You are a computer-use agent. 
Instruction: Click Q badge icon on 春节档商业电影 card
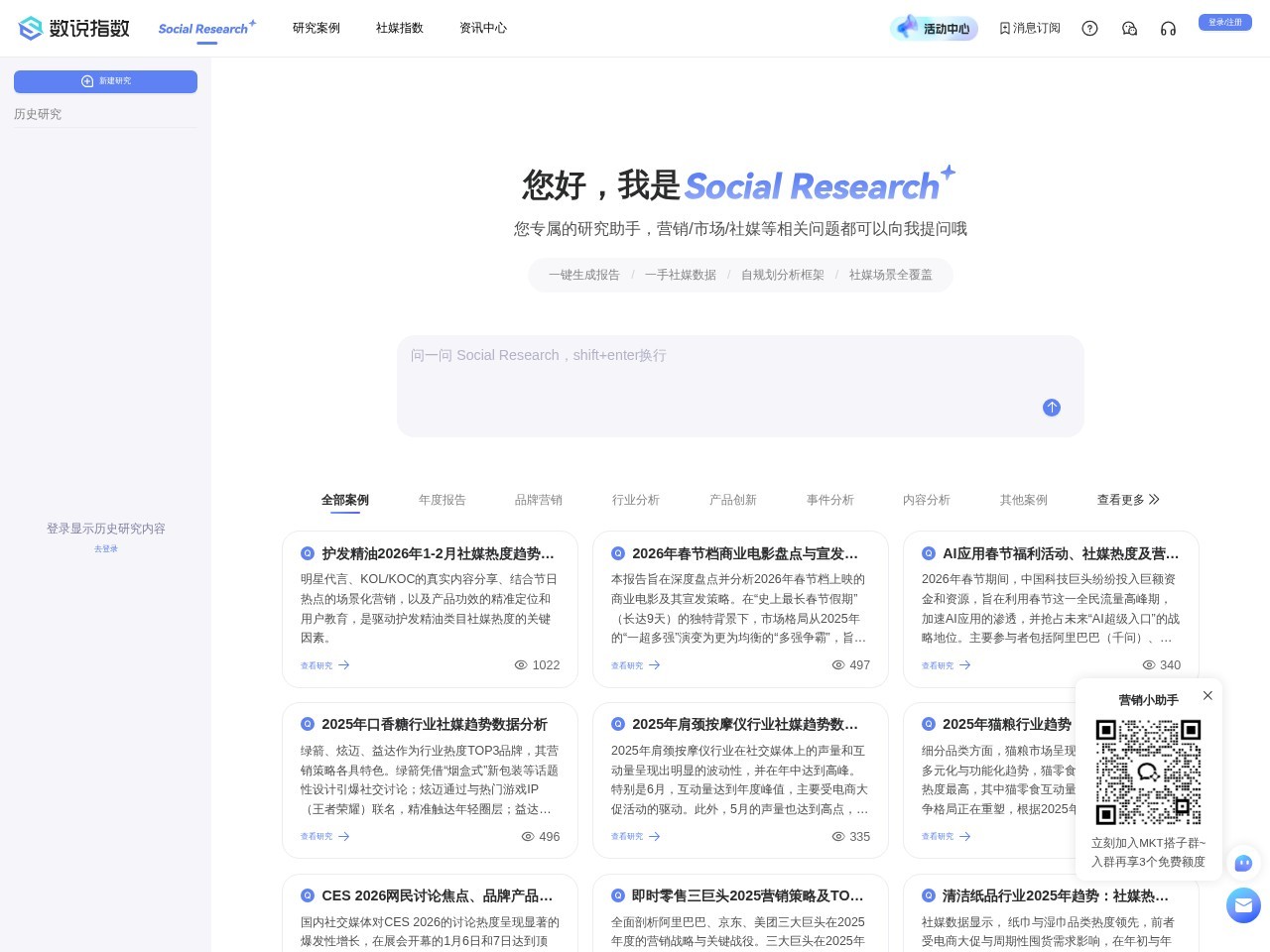[x=618, y=553]
